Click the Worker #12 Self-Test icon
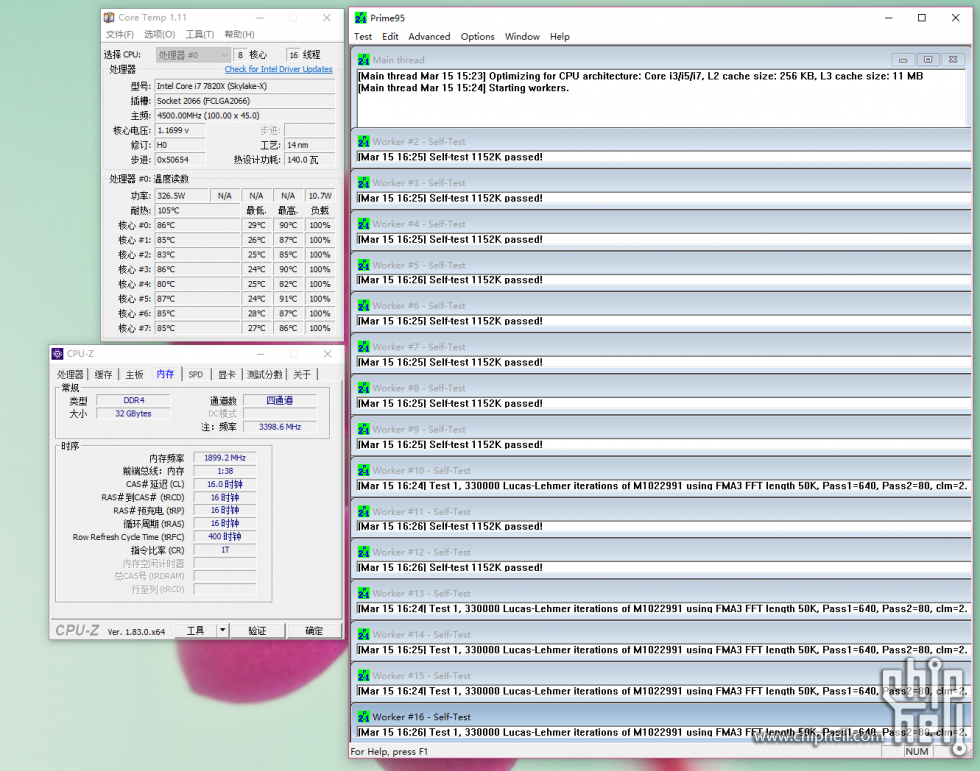 point(364,552)
